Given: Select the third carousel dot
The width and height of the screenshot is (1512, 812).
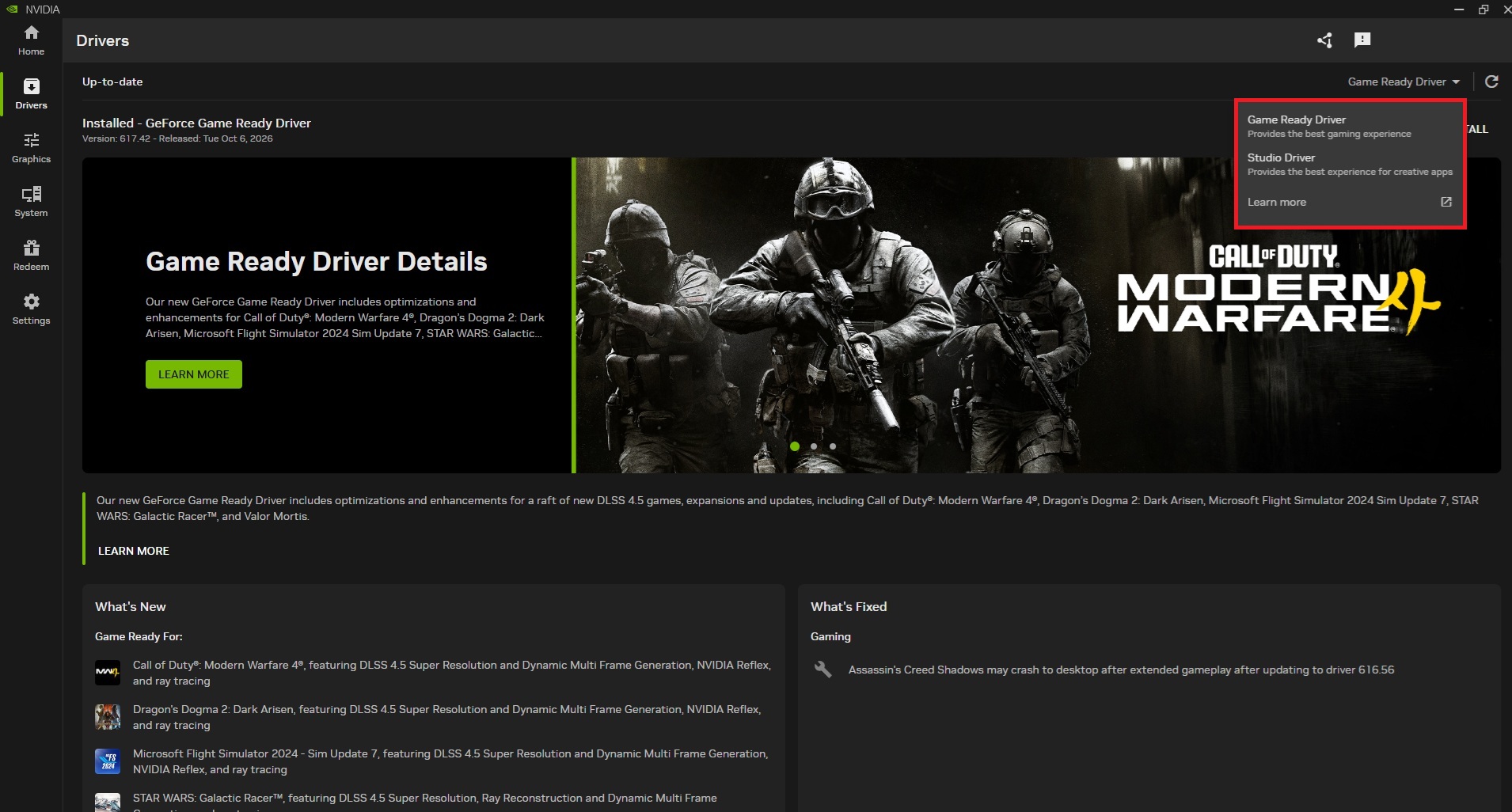Looking at the screenshot, I should [x=833, y=446].
